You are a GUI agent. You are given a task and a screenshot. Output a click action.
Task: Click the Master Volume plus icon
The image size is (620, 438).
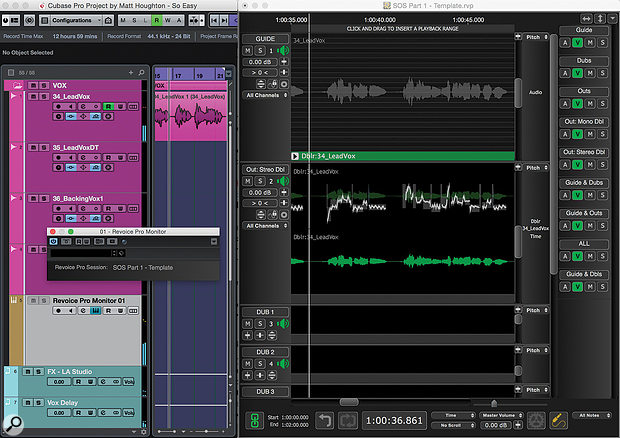pos(518,425)
